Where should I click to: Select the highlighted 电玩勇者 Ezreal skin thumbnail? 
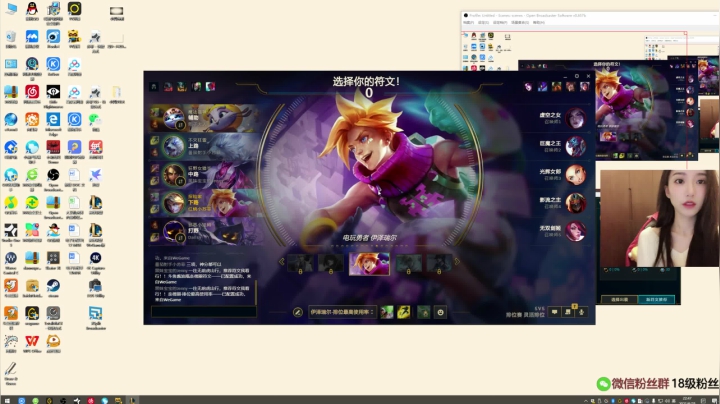[369, 264]
